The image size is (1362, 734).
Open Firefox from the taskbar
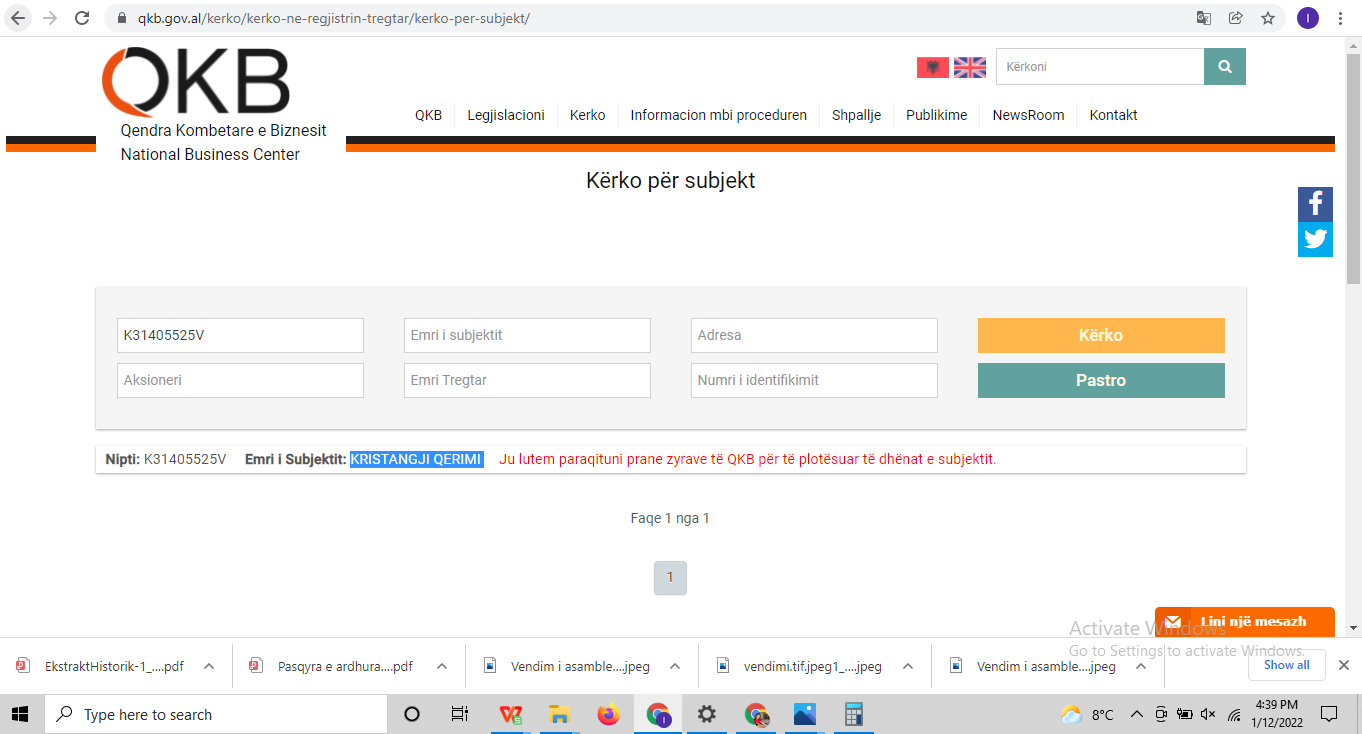(x=608, y=714)
